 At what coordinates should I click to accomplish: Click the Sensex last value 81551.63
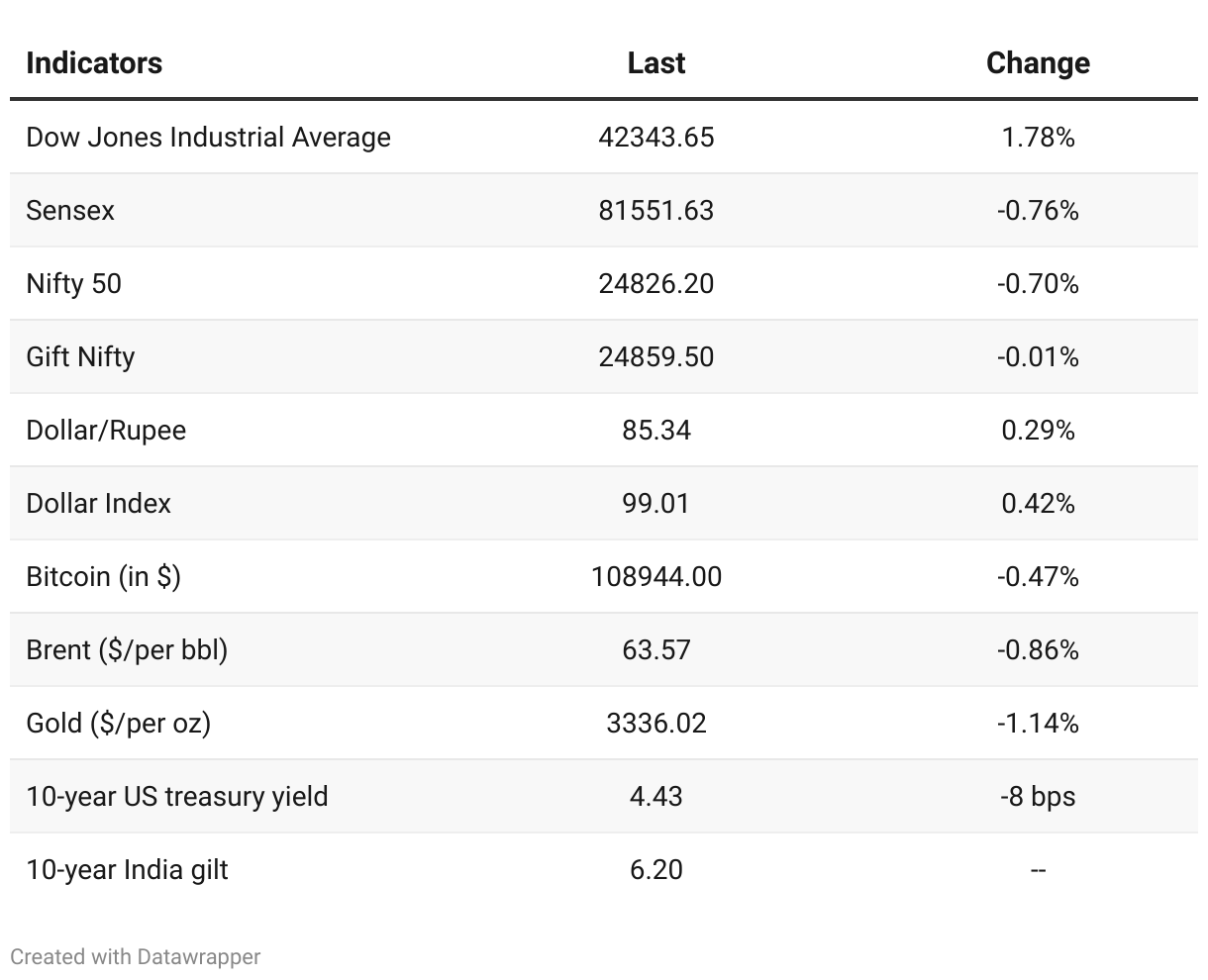pyautogui.click(x=655, y=210)
